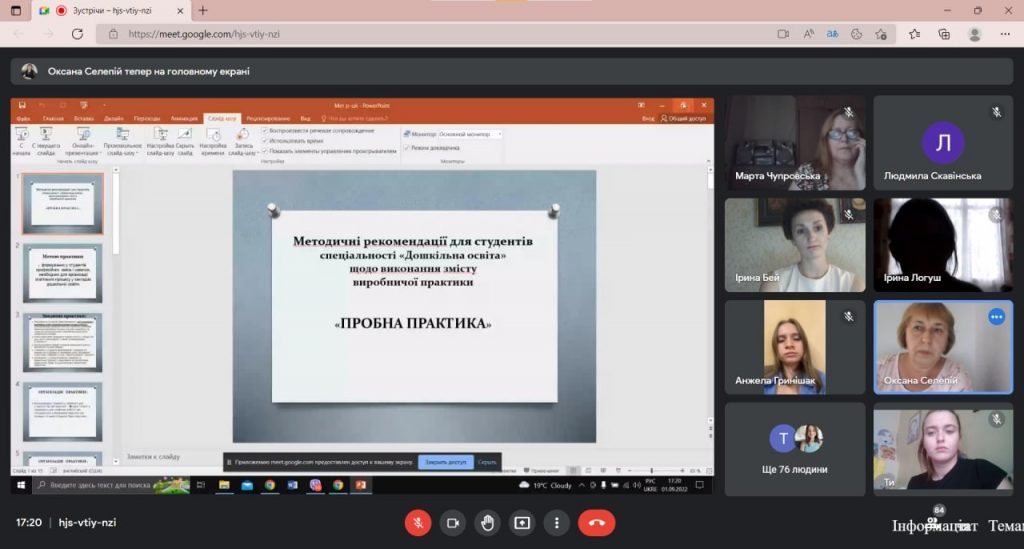Click the Закрыть доступ button
1024x549 pixels.
point(445,462)
